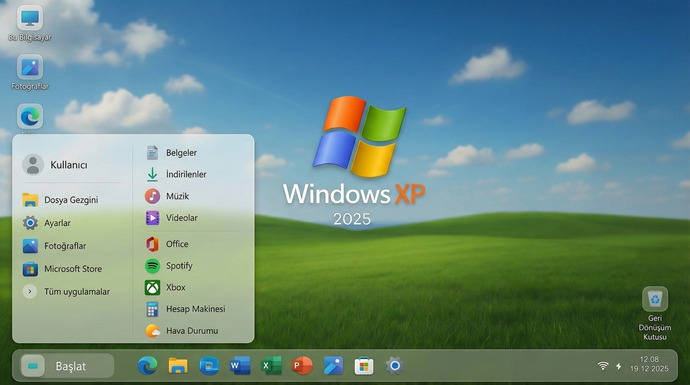Open the Videolar folder icon
690x385 pixels.
pyautogui.click(x=152, y=218)
